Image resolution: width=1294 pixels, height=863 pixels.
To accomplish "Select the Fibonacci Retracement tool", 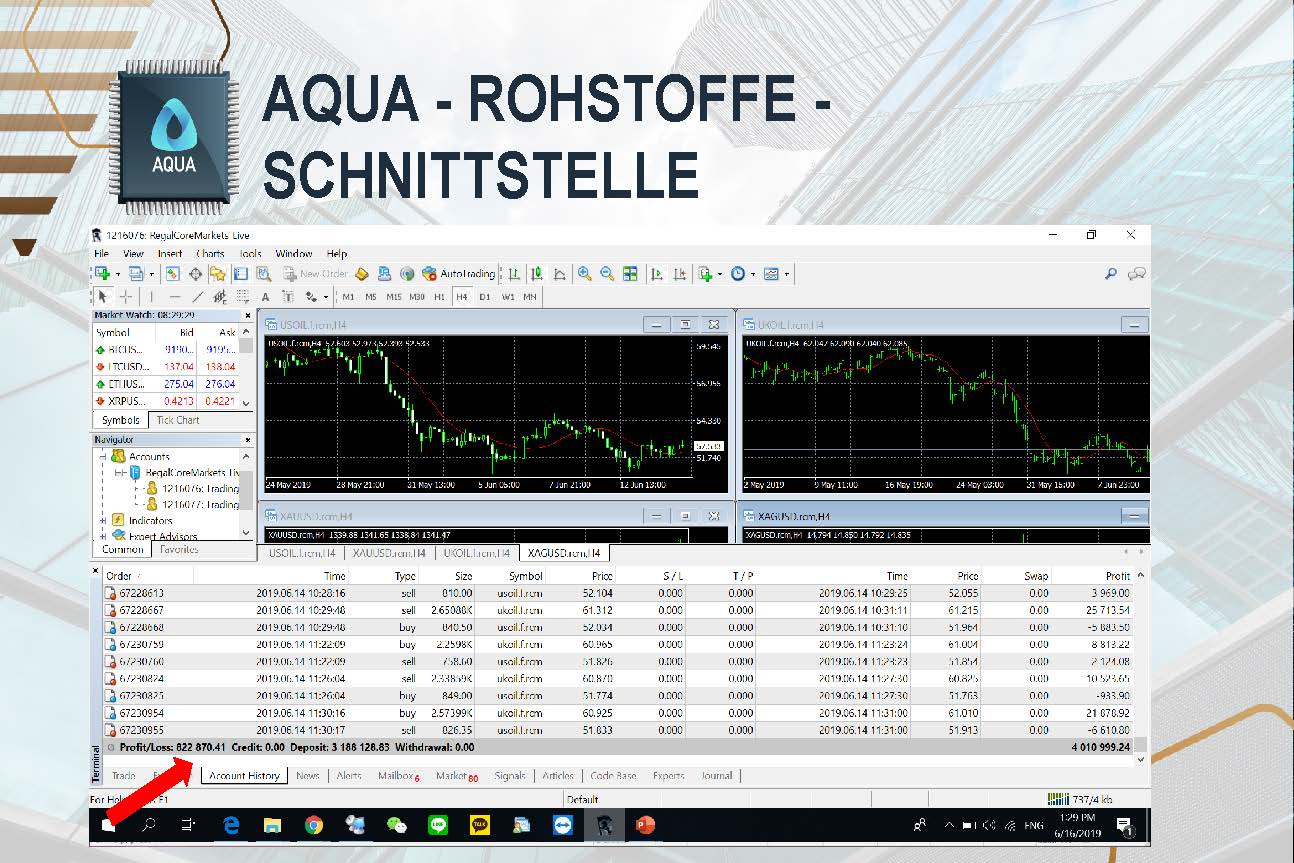I will tap(242, 296).
